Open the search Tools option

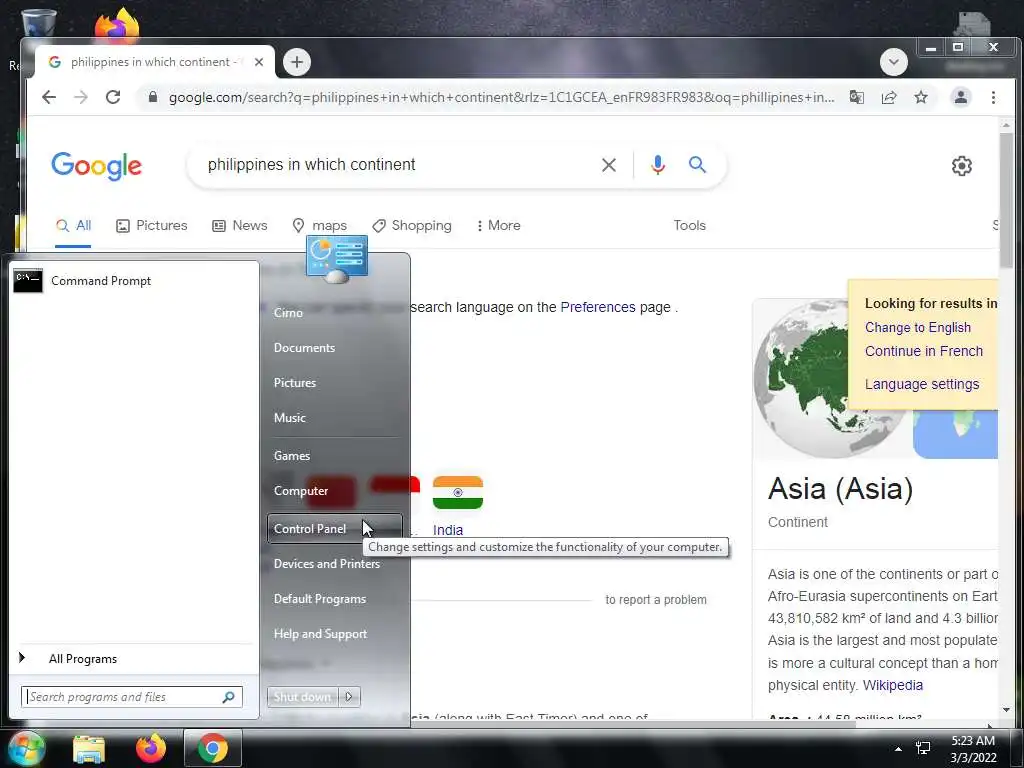[x=690, y=225]
